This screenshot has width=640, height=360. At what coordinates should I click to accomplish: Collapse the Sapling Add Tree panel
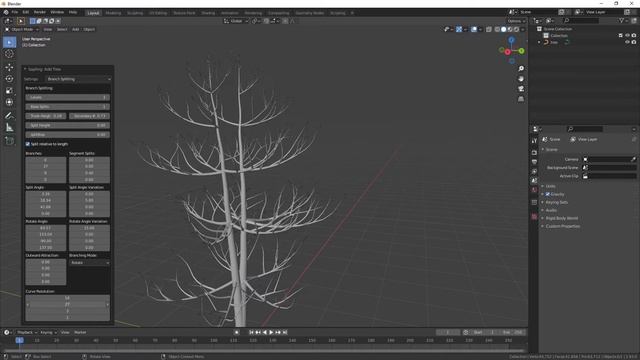click(x=25, y=69)
